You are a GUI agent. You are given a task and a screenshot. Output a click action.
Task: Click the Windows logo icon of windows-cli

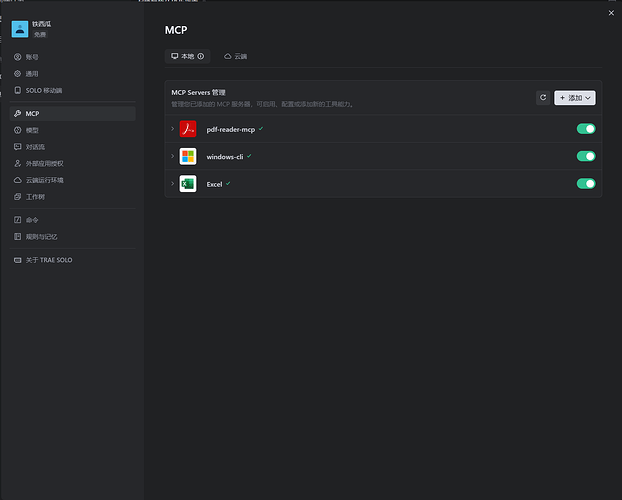click(x=188, y=156)
